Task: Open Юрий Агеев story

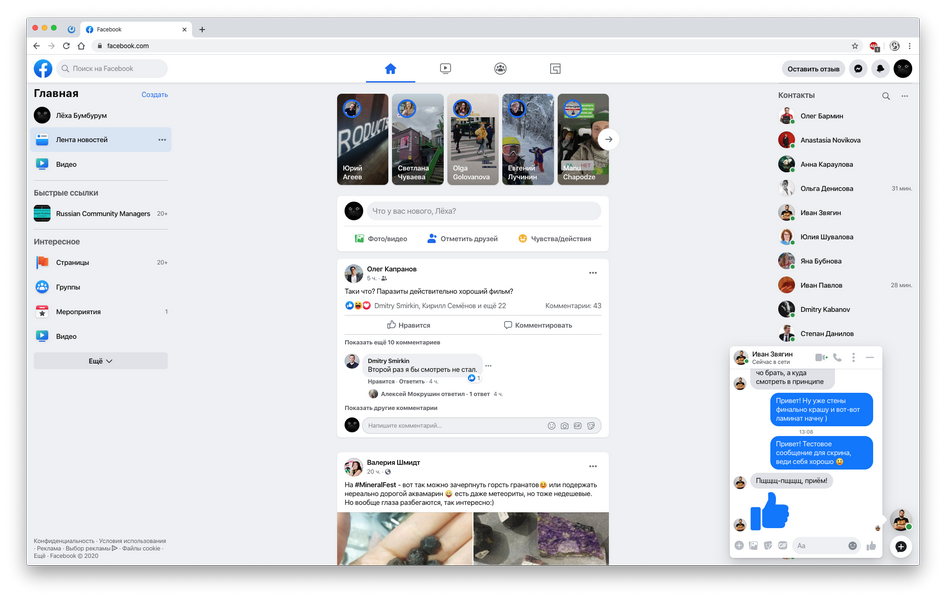Action: point(363,139)
